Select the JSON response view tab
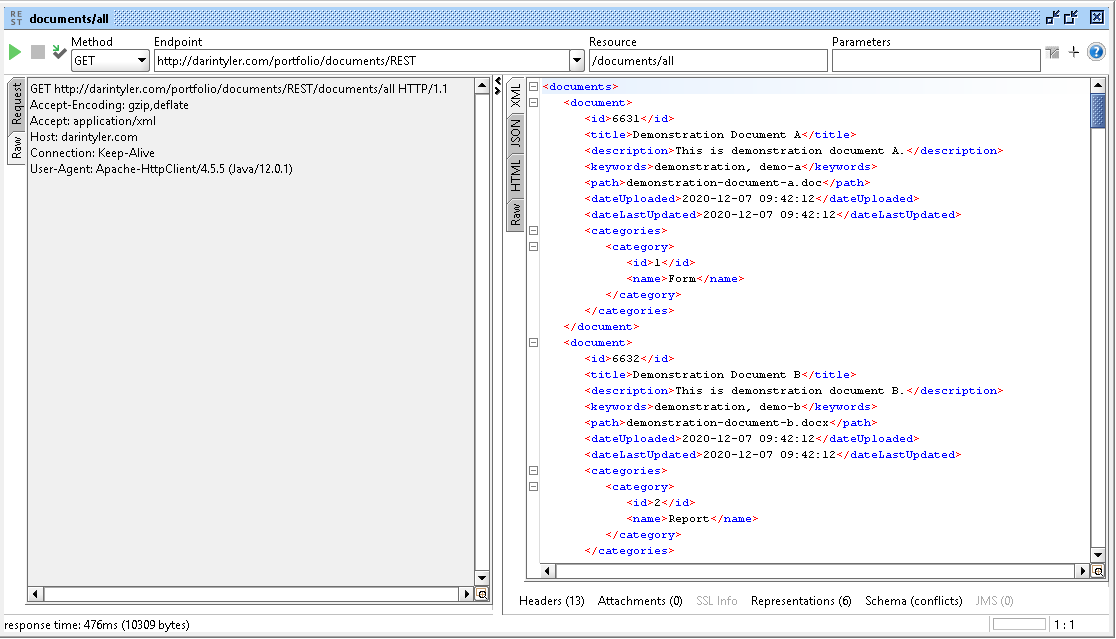 (x=515, y=133)
